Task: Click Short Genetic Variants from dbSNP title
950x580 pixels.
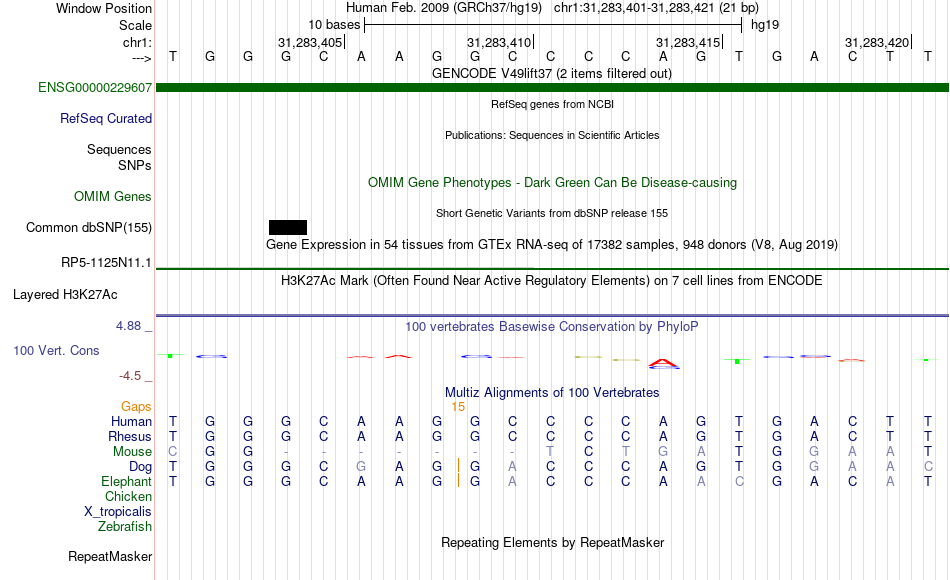Action: 552,213
